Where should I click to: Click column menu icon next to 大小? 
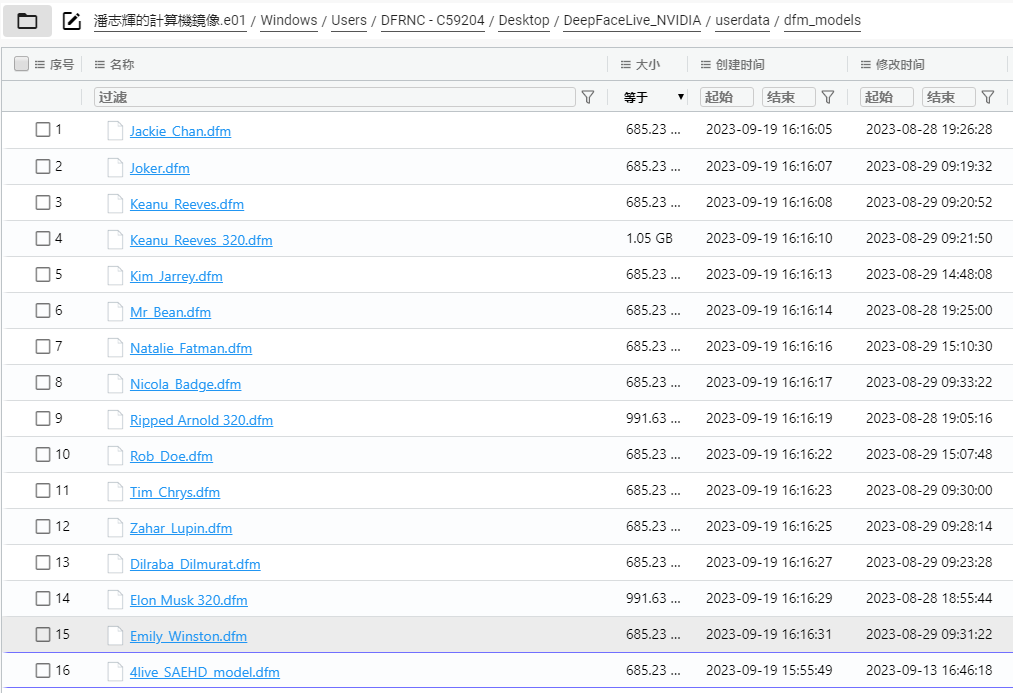pyautogui.click(x=625, y=65)
